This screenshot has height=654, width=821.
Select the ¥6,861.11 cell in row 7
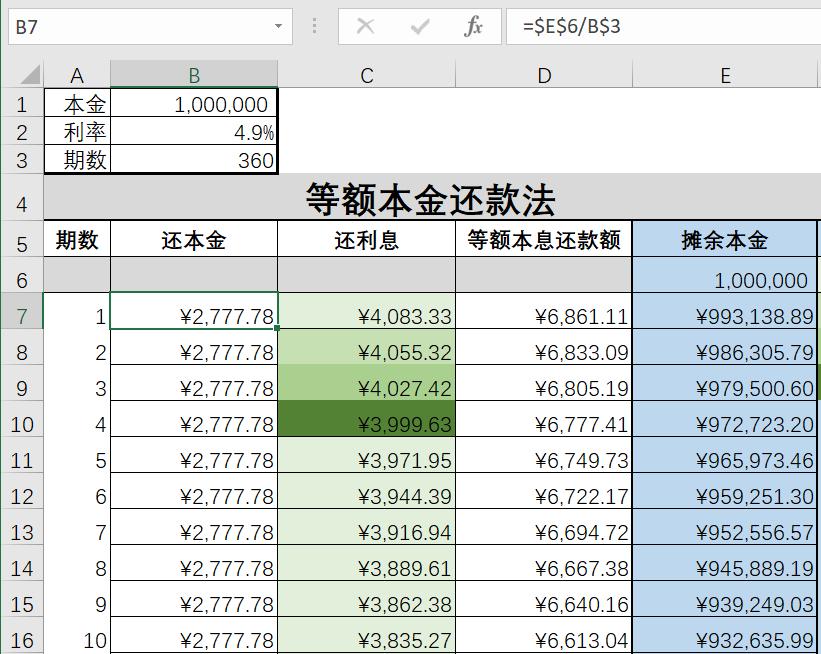point(544,310)
